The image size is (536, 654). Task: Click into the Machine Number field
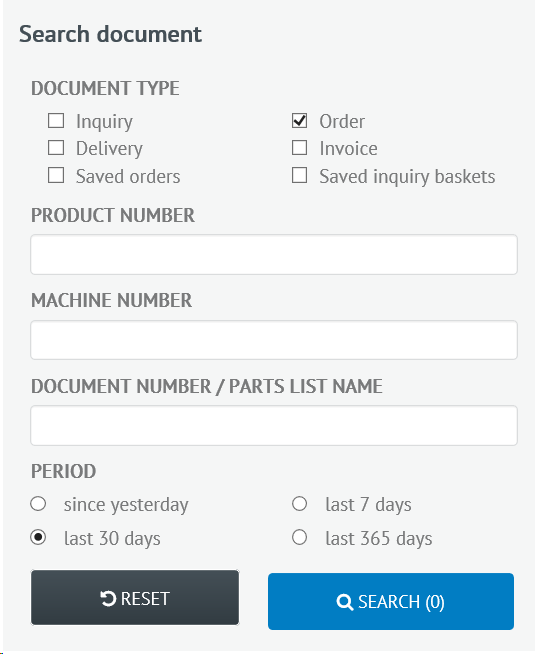click(x=274, y=340)
